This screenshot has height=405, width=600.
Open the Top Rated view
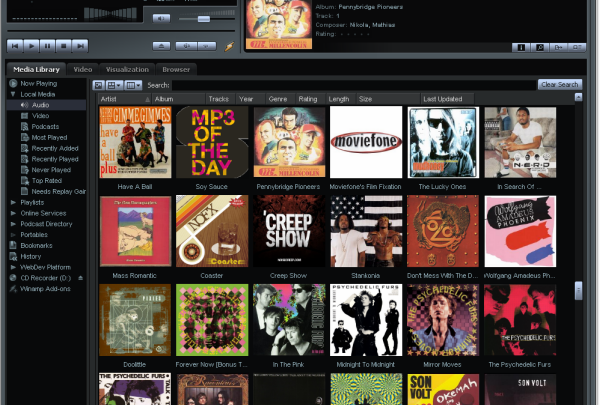(x=46, y=180)
